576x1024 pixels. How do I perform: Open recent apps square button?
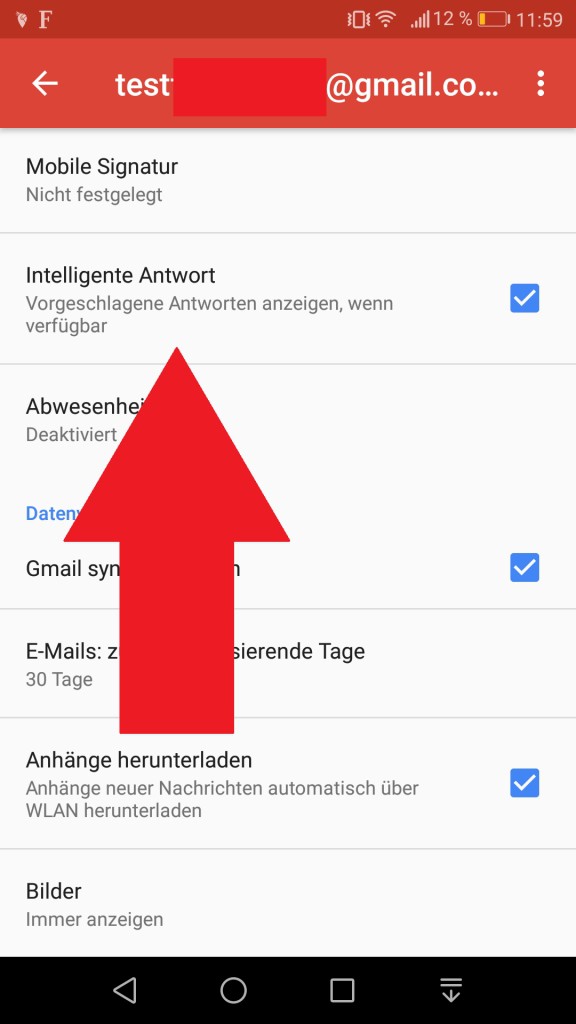pos(342,990)
